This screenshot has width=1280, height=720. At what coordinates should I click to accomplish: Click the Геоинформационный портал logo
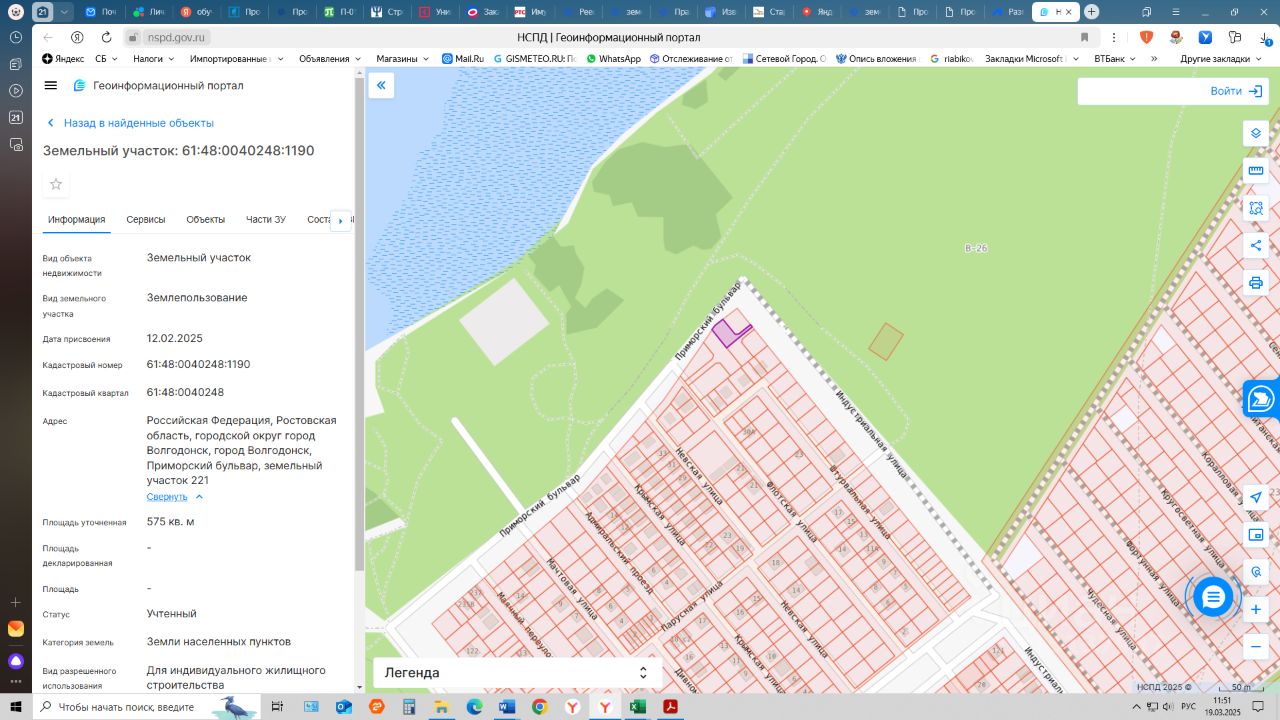coord(158,86)
